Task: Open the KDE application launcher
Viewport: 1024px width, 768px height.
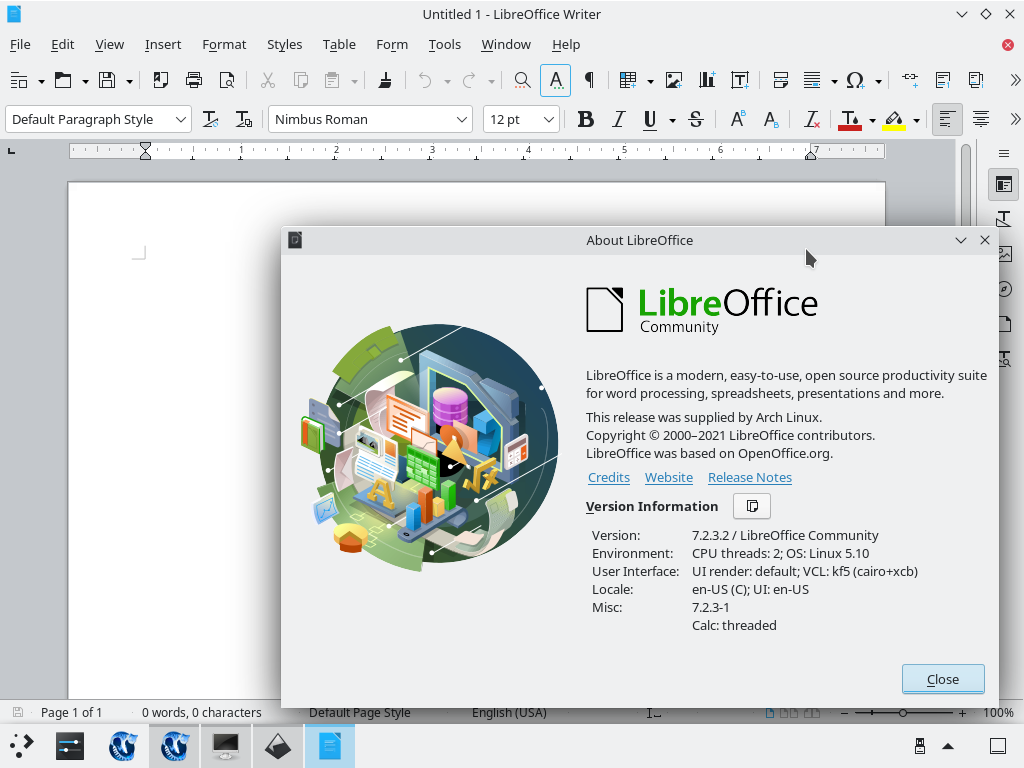Action: [x=22, y=746]
